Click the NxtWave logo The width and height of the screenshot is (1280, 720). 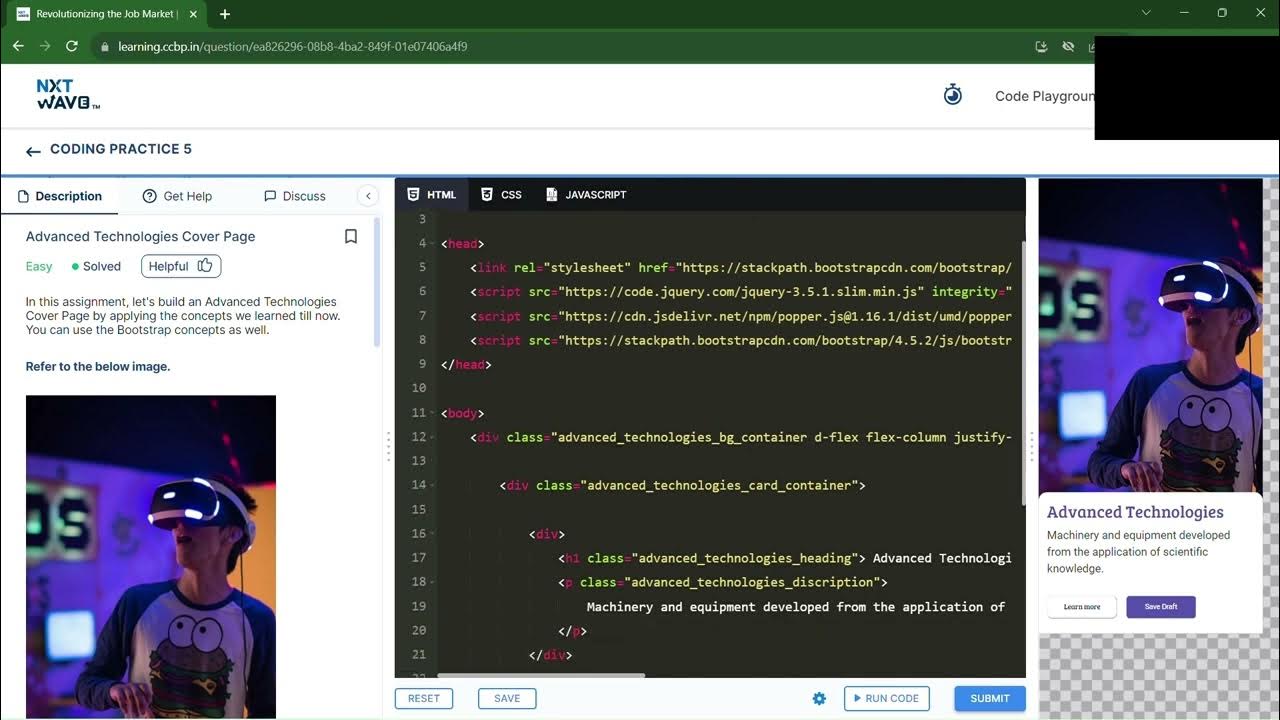(x=68, y=95)
